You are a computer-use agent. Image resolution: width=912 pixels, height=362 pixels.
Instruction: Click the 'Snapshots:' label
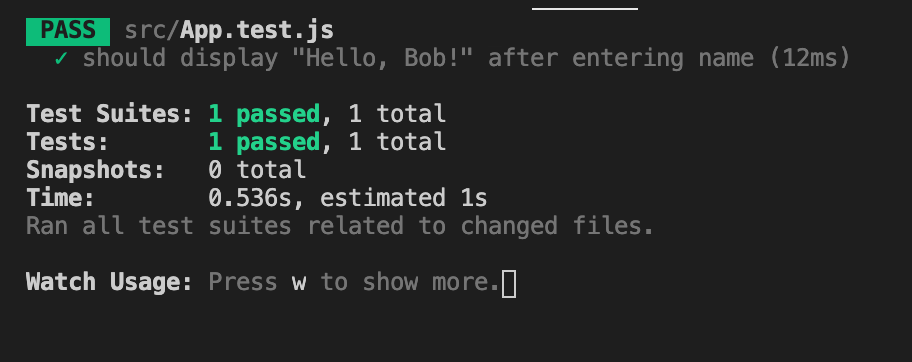pos(95,170)
